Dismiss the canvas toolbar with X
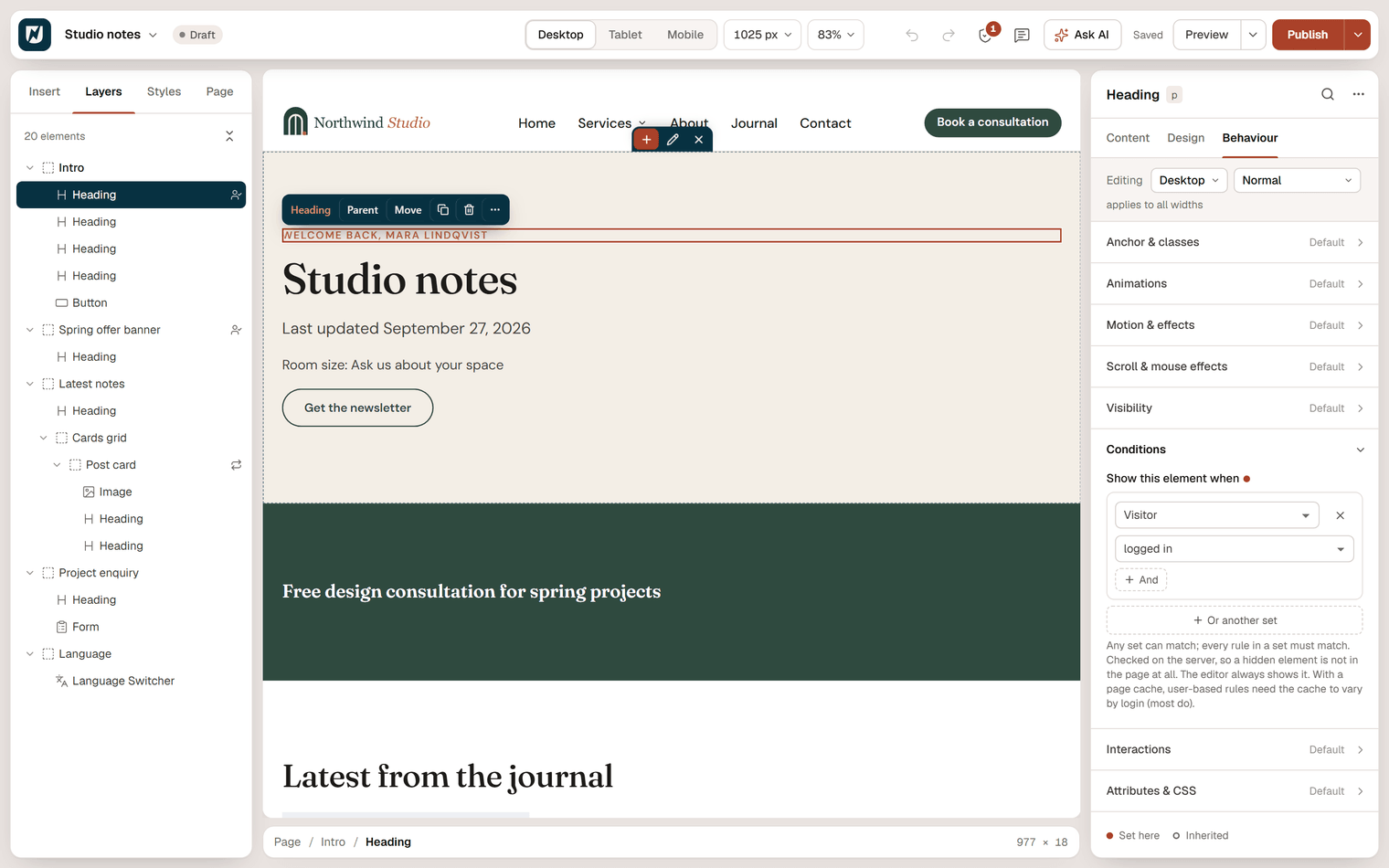 pyautogui.click(x=698, y=140)
